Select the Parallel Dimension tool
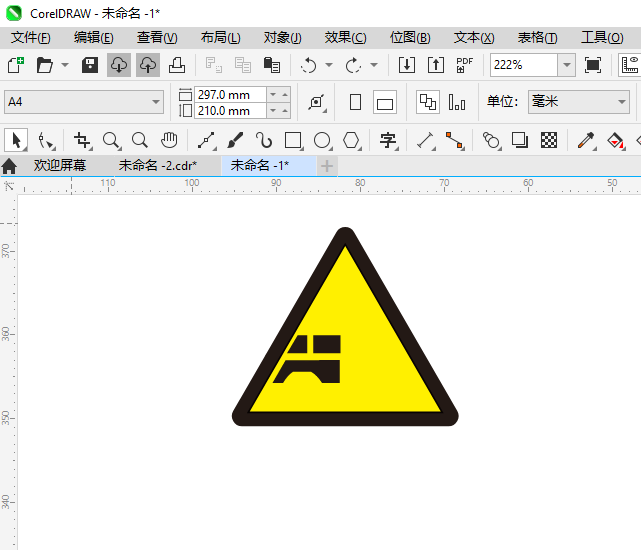 click(426, 141)
